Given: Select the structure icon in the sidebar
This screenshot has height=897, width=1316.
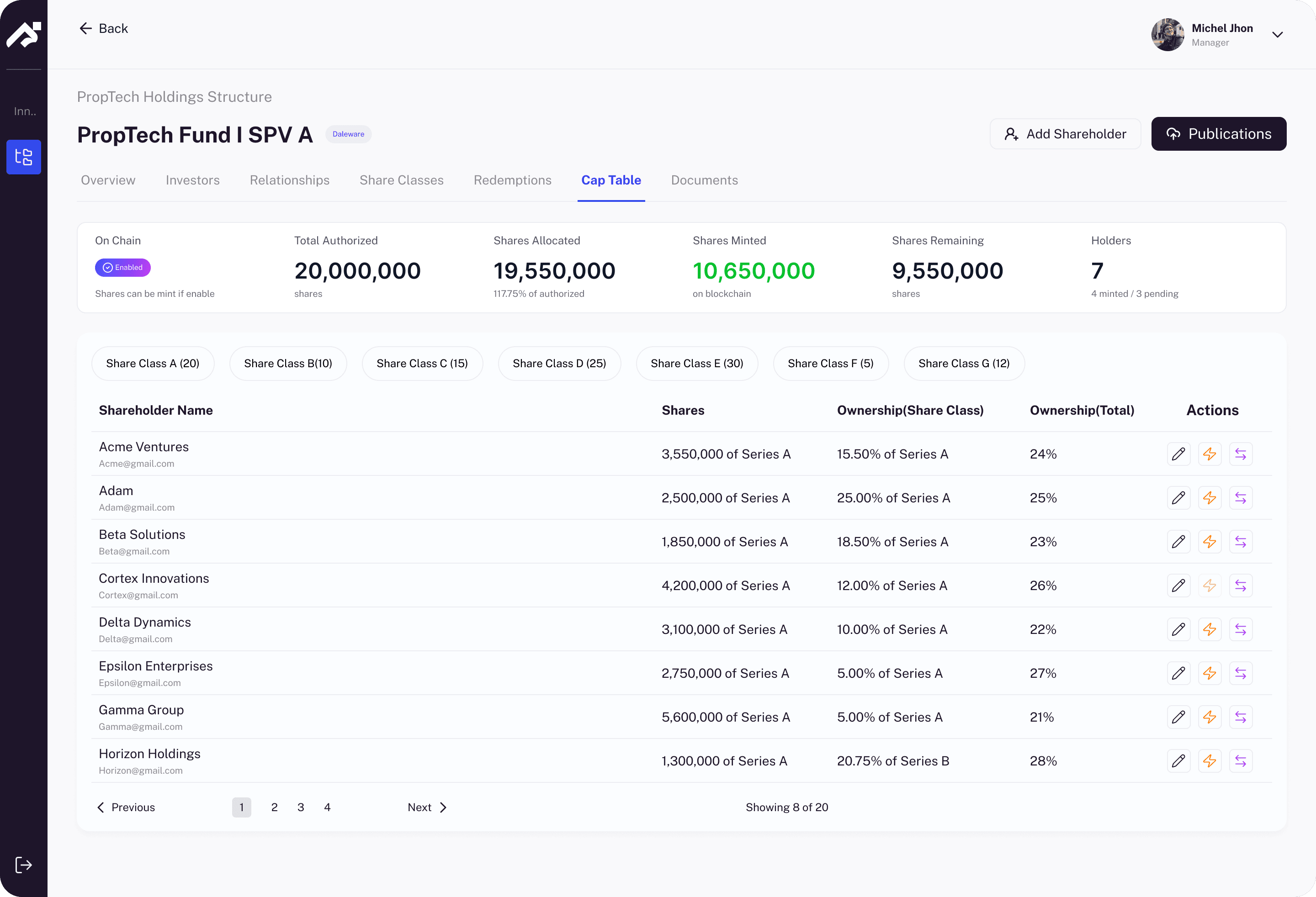Looking at the screenshot, I should point(24,157).
